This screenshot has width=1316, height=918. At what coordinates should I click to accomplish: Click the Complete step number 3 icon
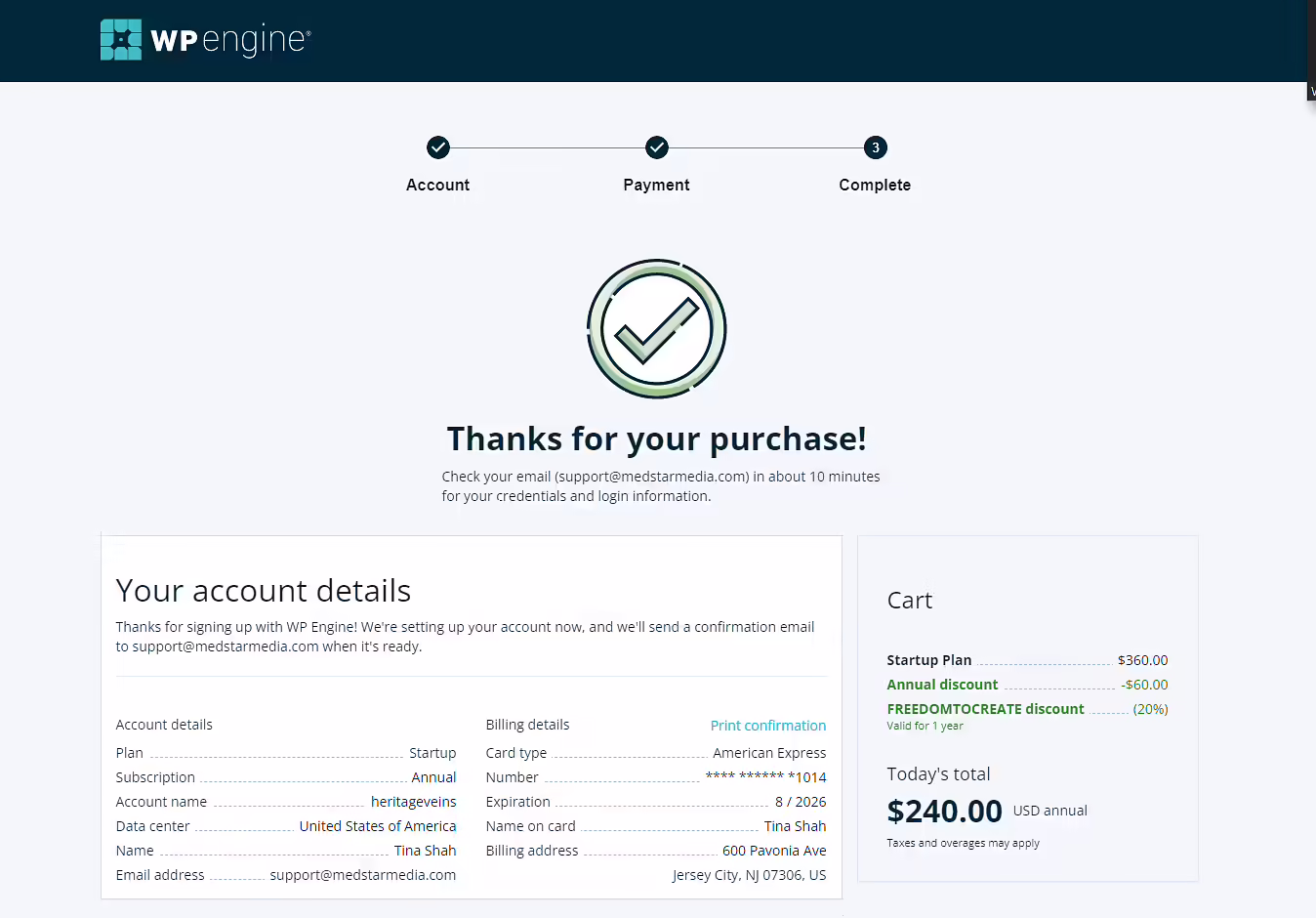[876, 147]
